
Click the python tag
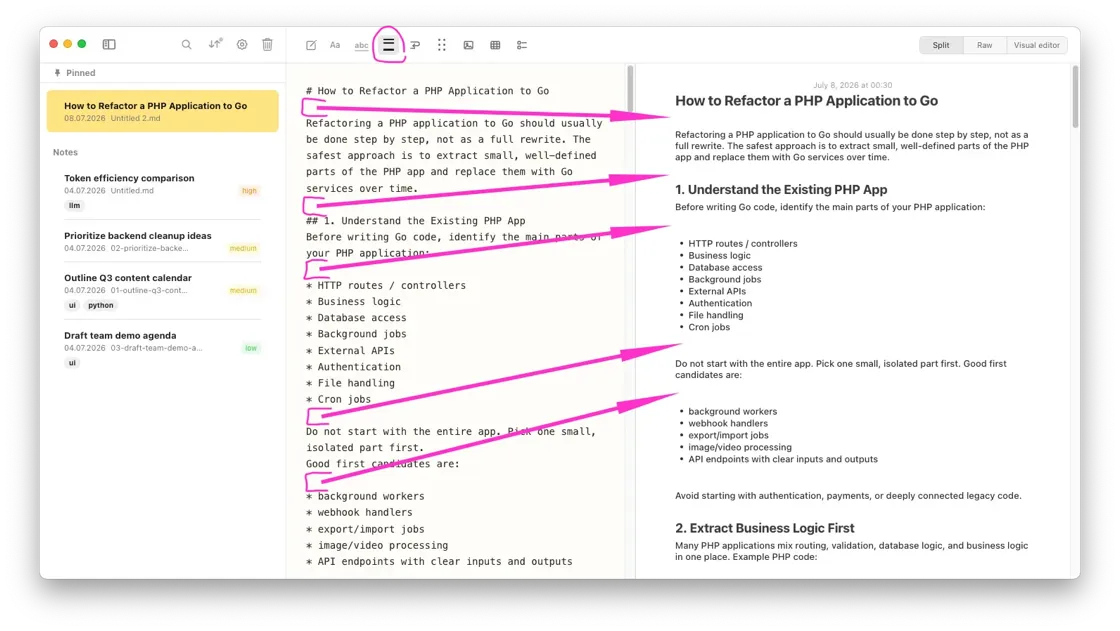pyautogui.click(x=101, y=305)
